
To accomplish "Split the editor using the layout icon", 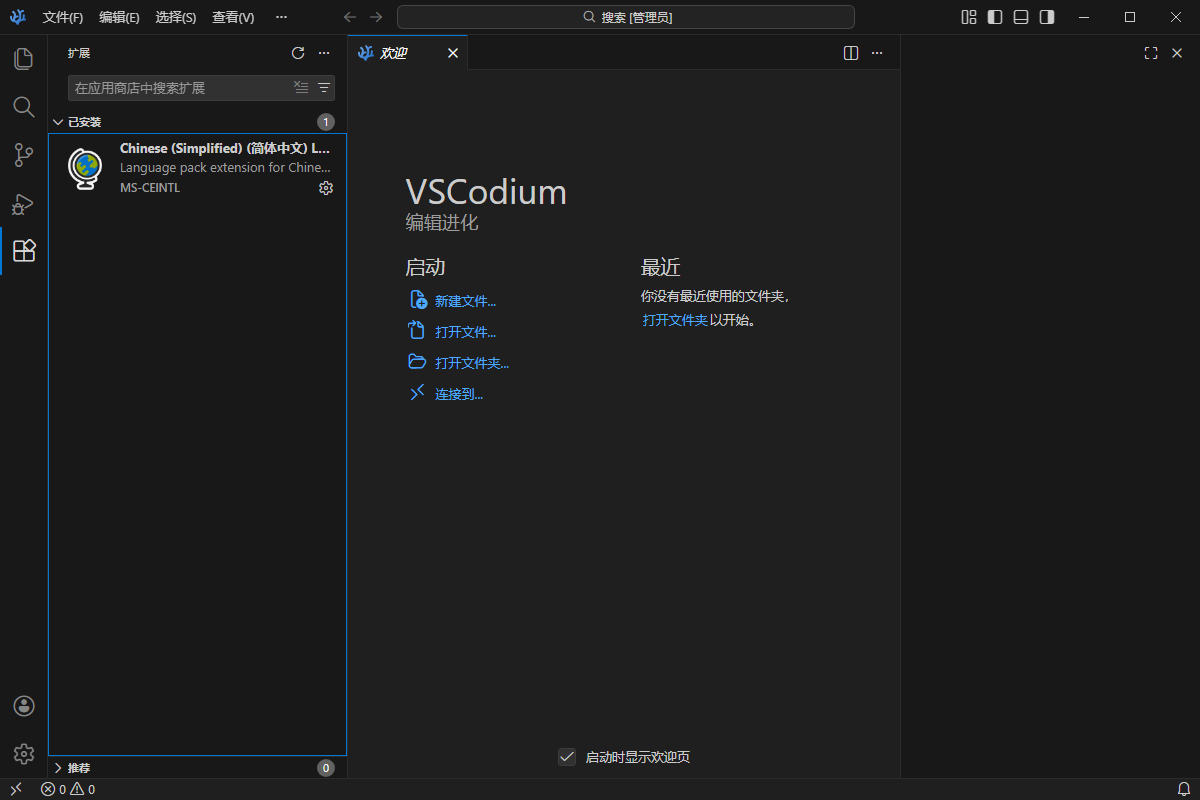I will [x=849, y=53].
